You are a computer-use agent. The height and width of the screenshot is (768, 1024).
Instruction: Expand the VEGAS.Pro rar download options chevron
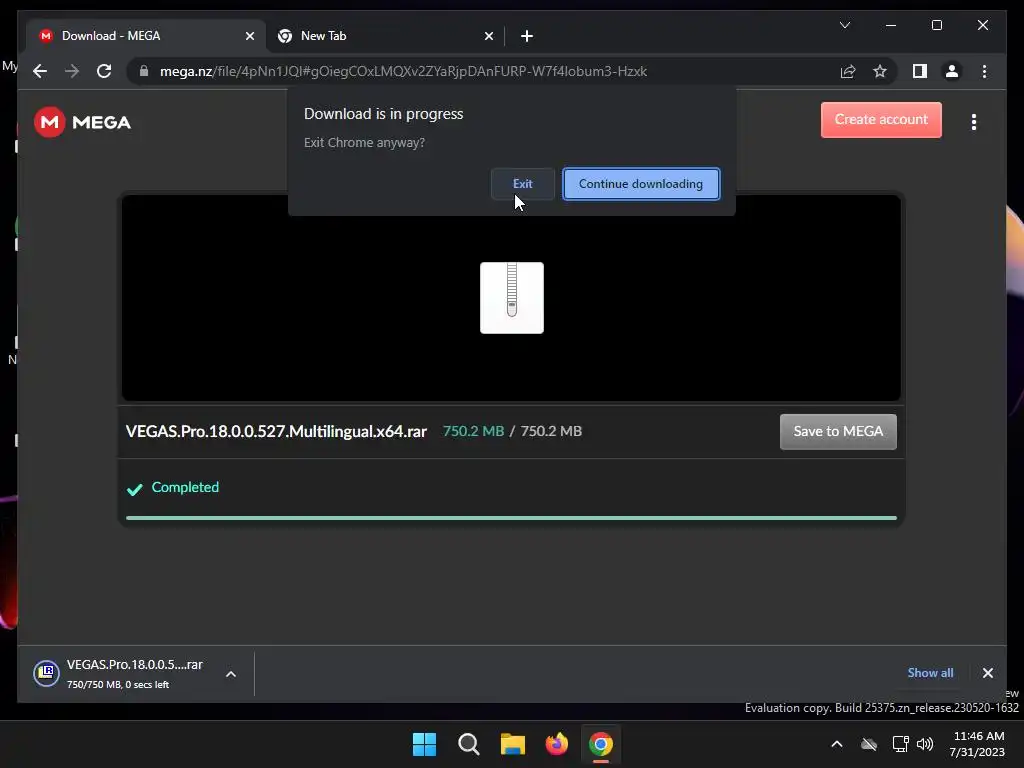231,674
